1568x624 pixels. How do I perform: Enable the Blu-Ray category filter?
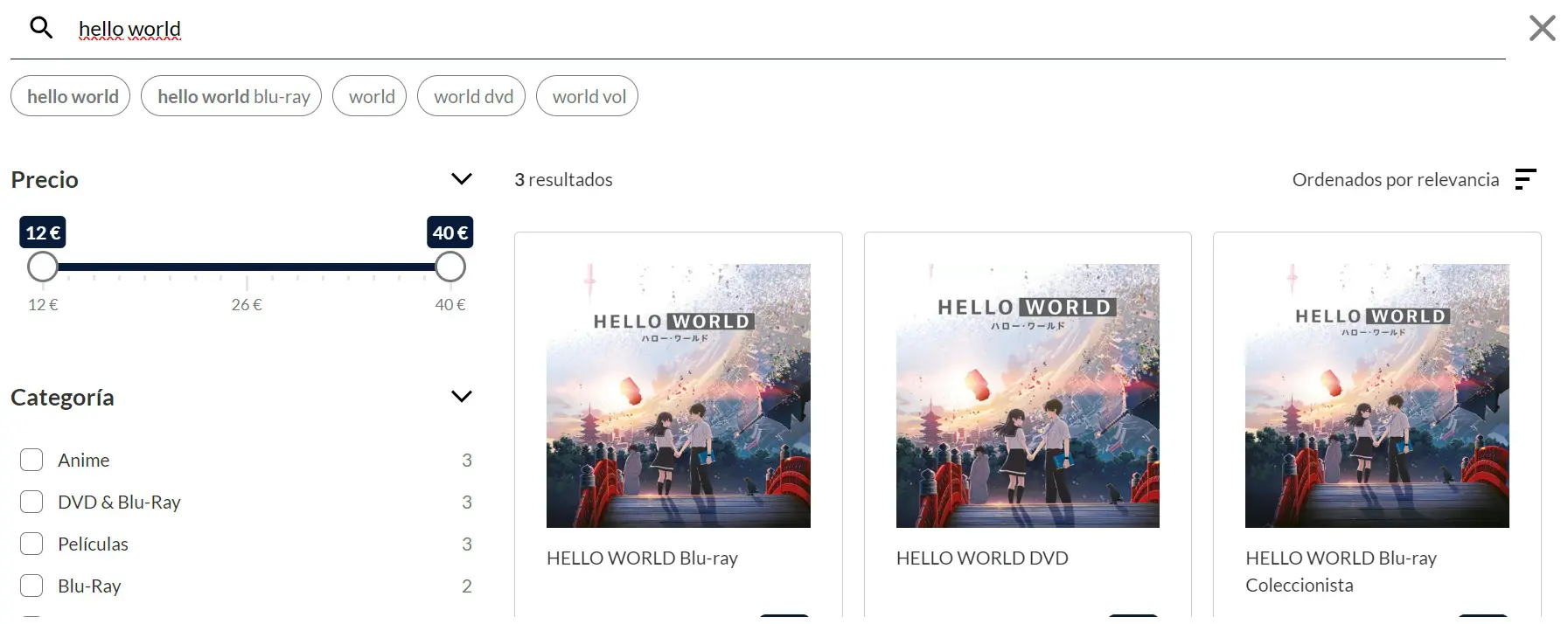point(31,586)
